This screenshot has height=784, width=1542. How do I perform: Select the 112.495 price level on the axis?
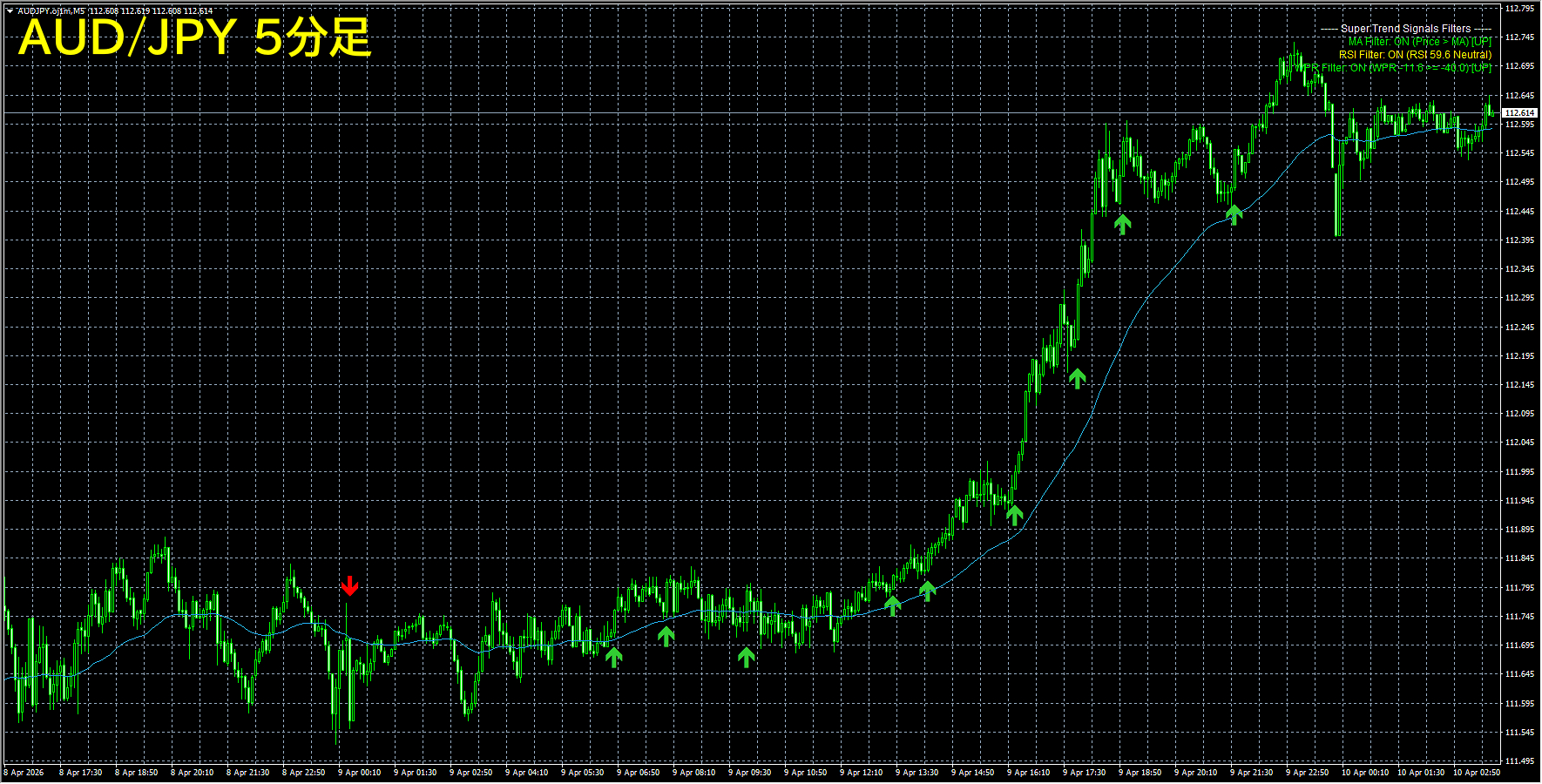click(x=1520, y=182)
